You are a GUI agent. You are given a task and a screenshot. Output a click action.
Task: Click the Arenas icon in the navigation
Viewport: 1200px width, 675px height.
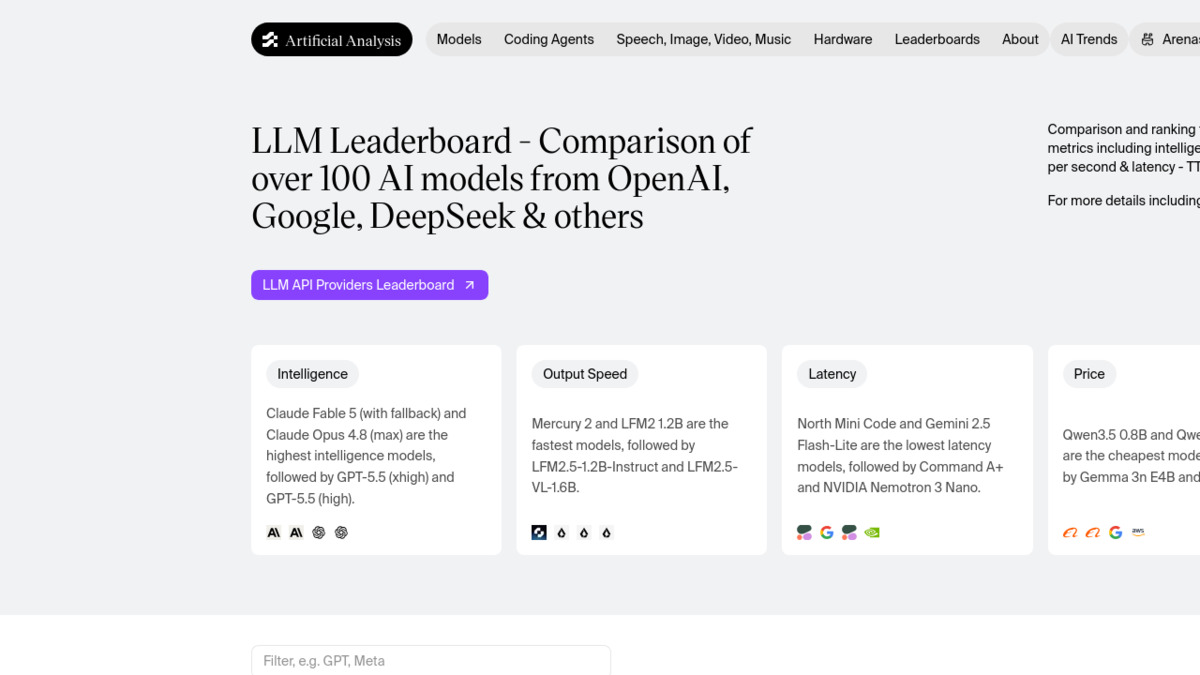pos(1146,40)
